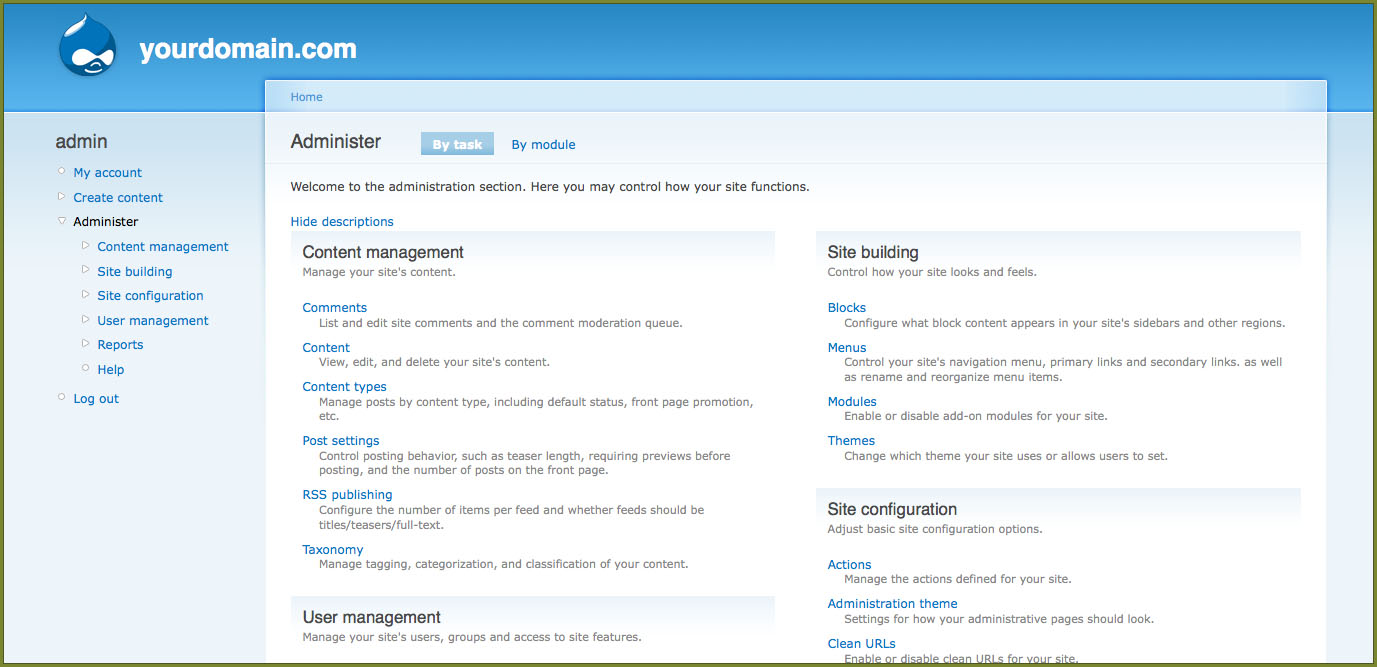
Task: Expand Content management sidebar arrow
Action: 86,246
